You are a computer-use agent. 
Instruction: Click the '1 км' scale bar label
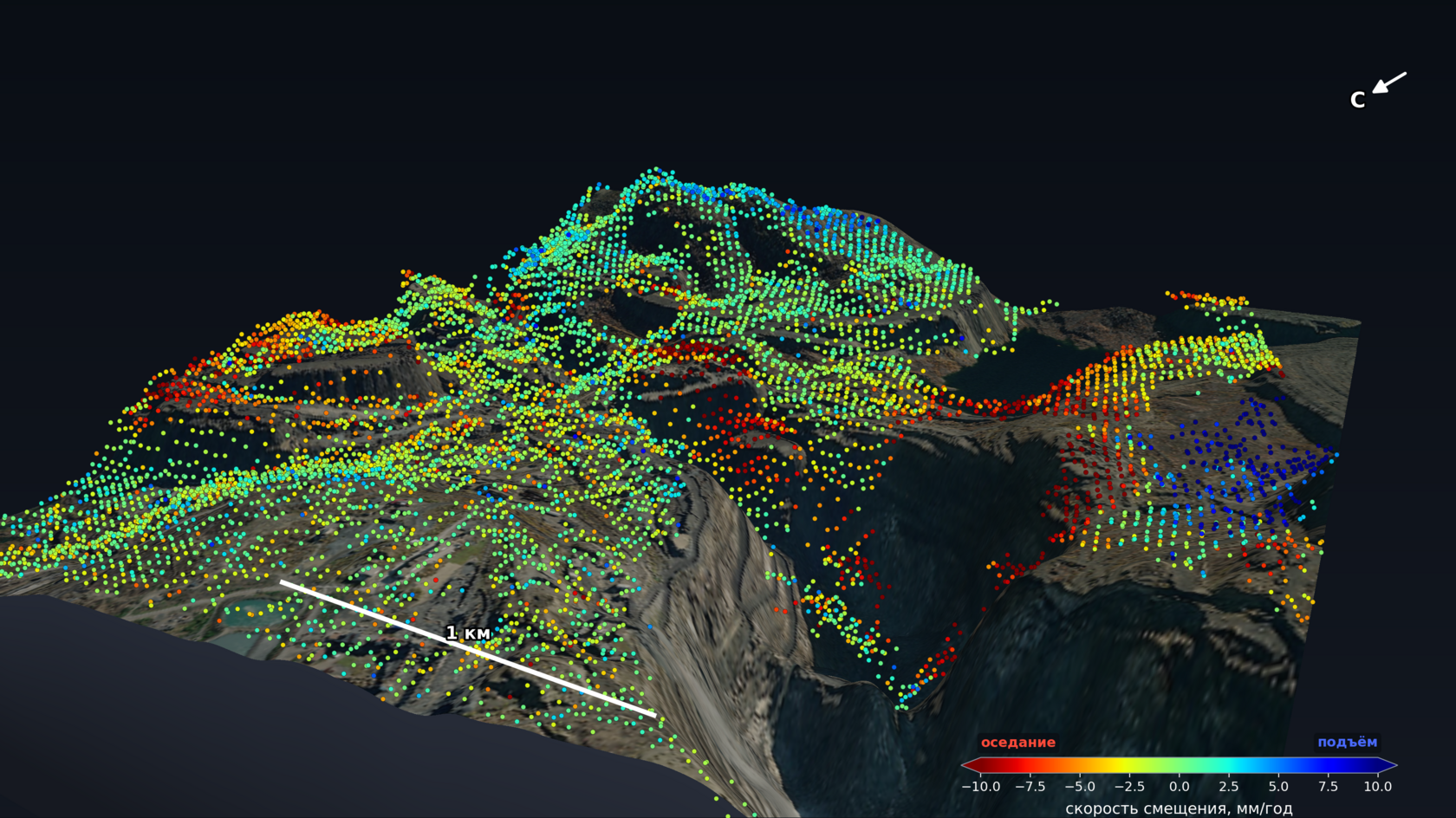click(468, 633)
